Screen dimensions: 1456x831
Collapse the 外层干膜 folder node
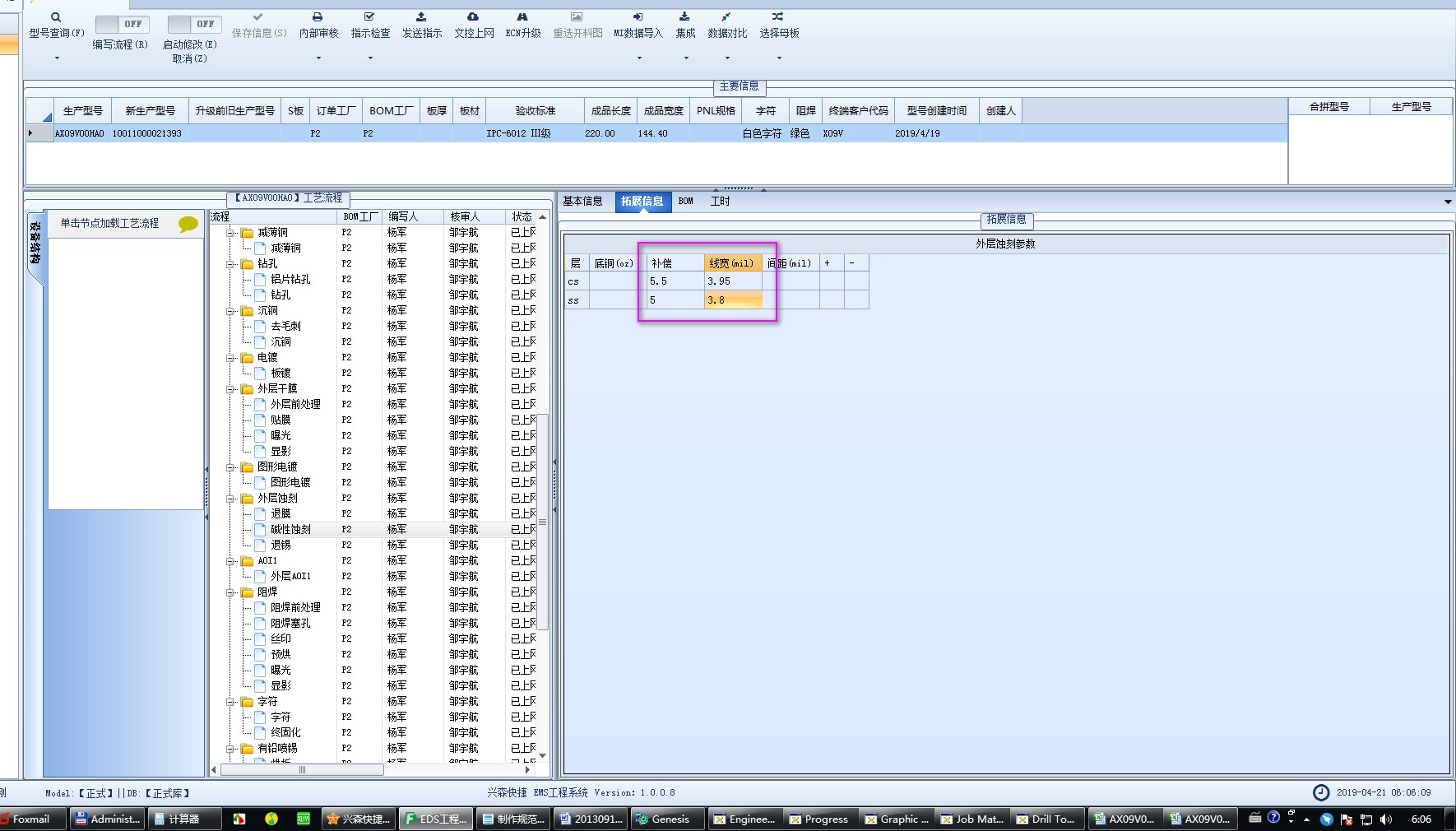[230, 389]
